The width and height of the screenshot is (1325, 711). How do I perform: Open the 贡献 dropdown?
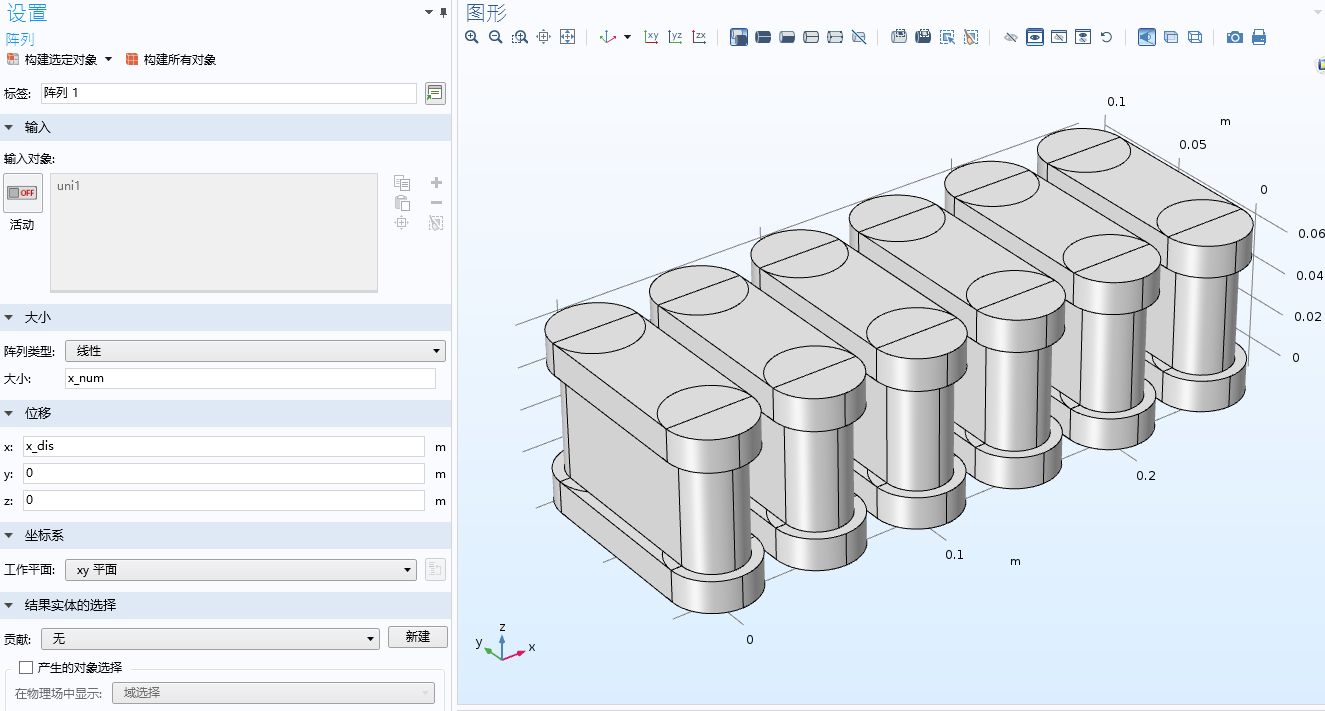point(213,638)
